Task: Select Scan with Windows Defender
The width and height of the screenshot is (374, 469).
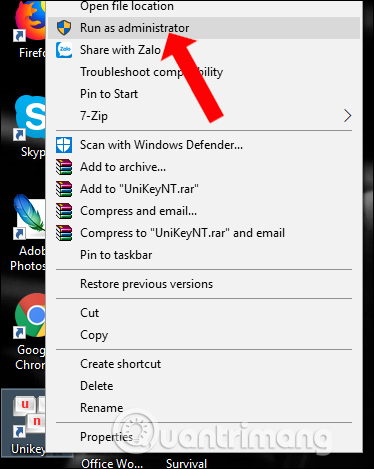Action: coord(204,145)
